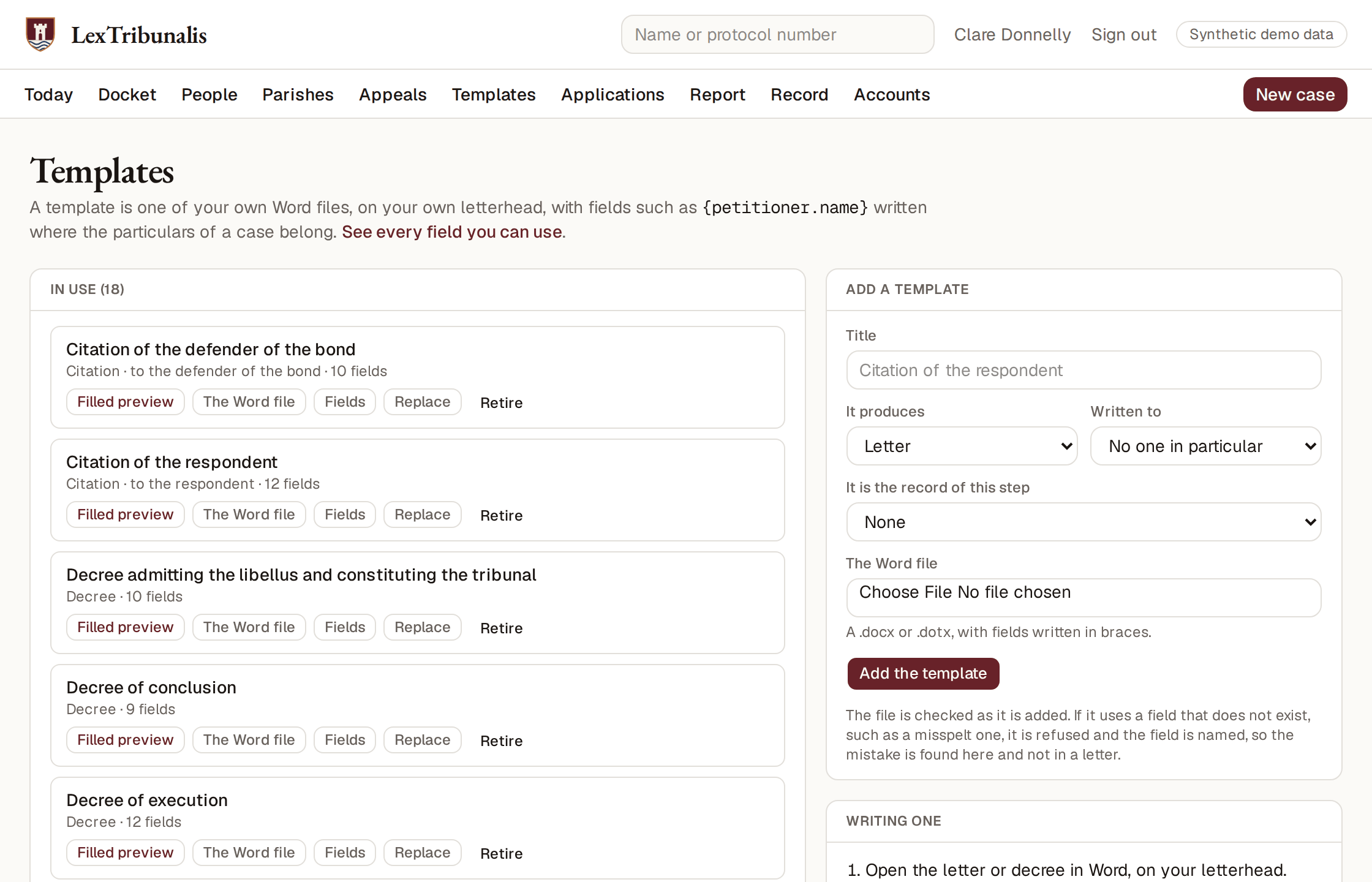Click the LexTribunalis shield logo
This screenshot has width=1372, height=882.
tap(40, 34)
